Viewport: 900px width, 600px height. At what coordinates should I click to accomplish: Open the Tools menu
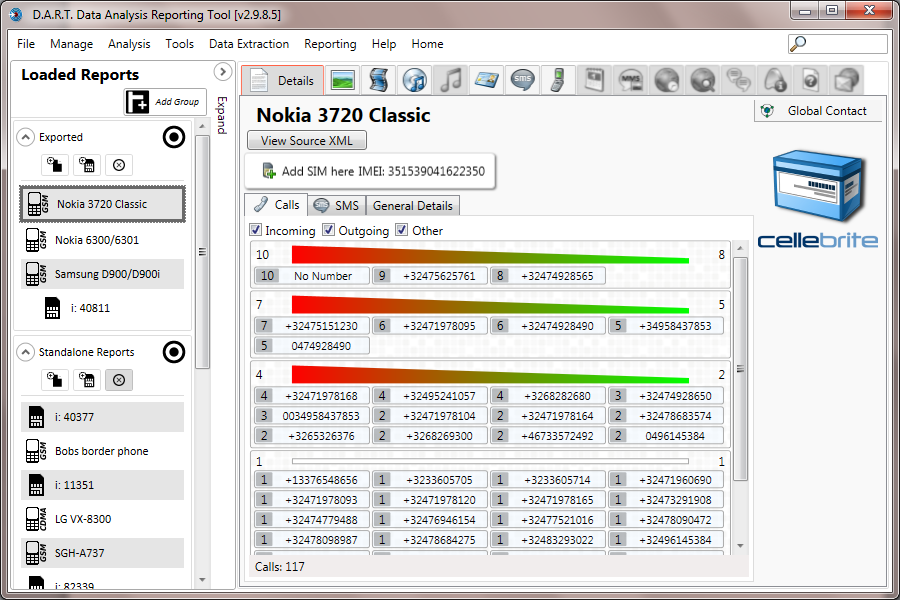pos(180,44)
